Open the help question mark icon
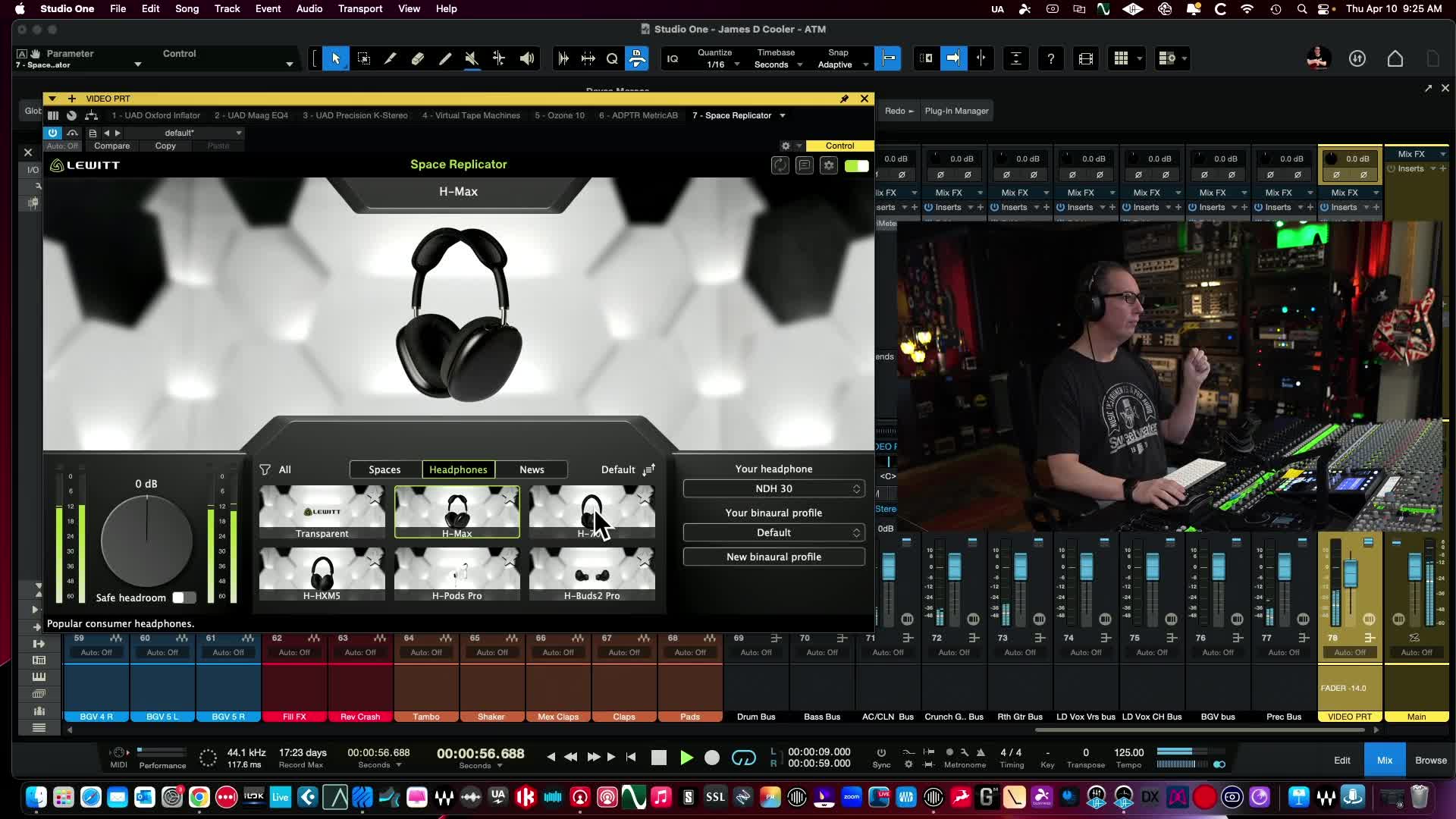This screenshot has width=1456, height=819. point(1050,58)
